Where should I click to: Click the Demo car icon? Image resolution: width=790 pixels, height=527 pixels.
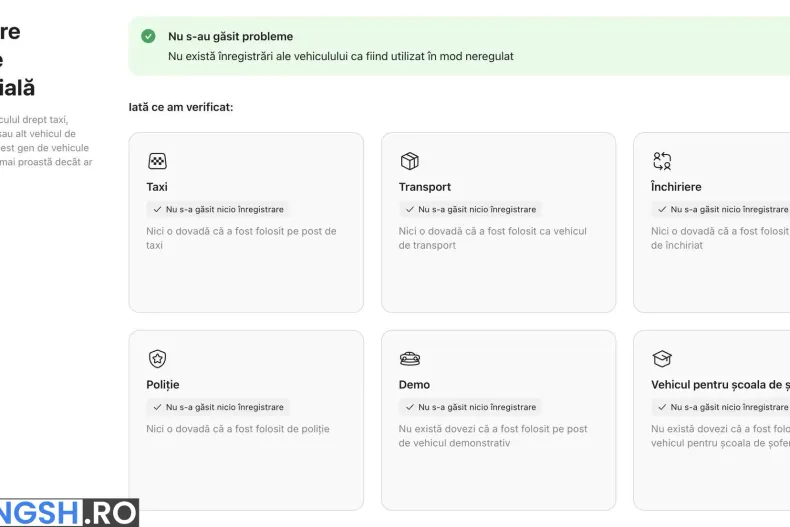pyautogui.click(x=410, y=359)
